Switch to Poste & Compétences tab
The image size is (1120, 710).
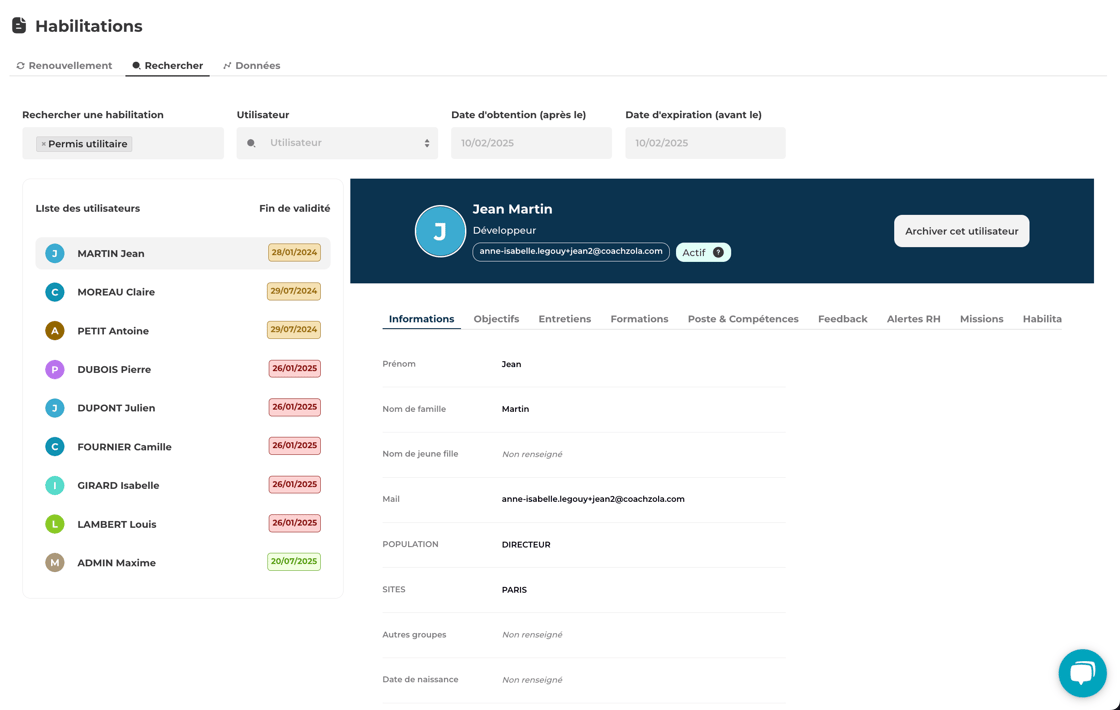click(x=743, y=319)
